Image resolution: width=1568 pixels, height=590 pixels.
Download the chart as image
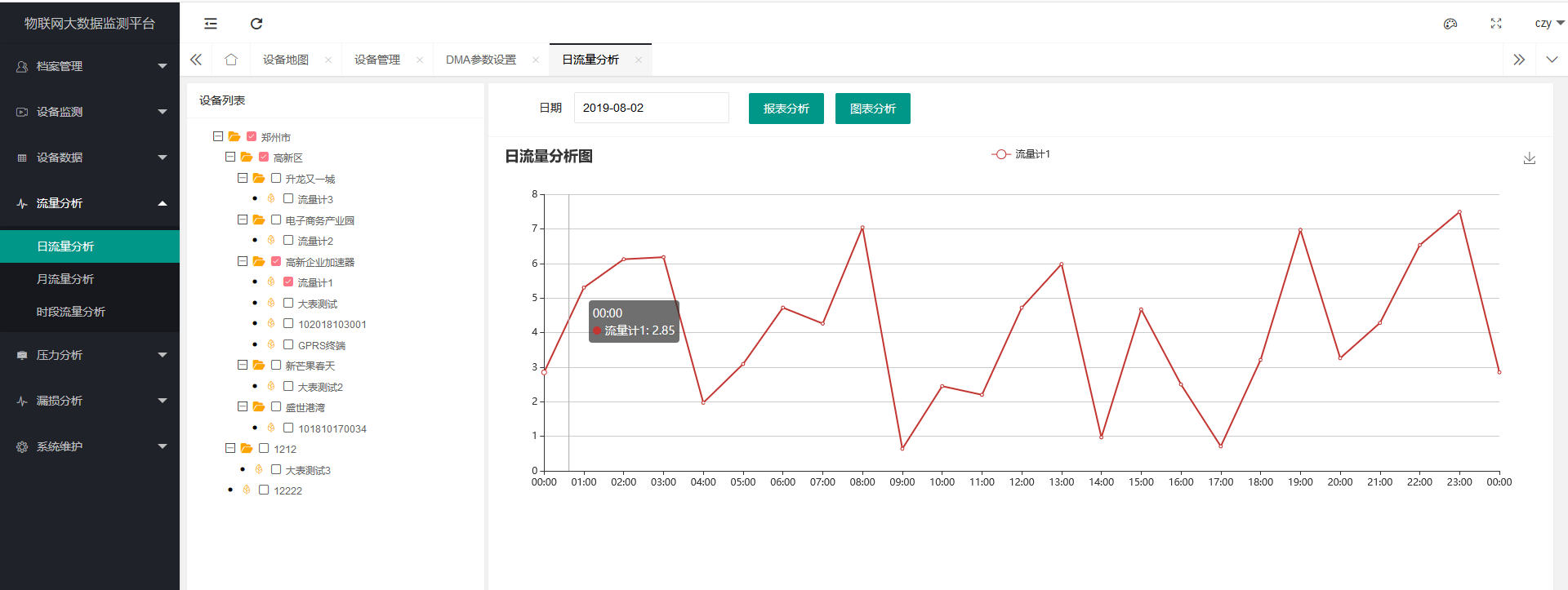coord(1530,158)
